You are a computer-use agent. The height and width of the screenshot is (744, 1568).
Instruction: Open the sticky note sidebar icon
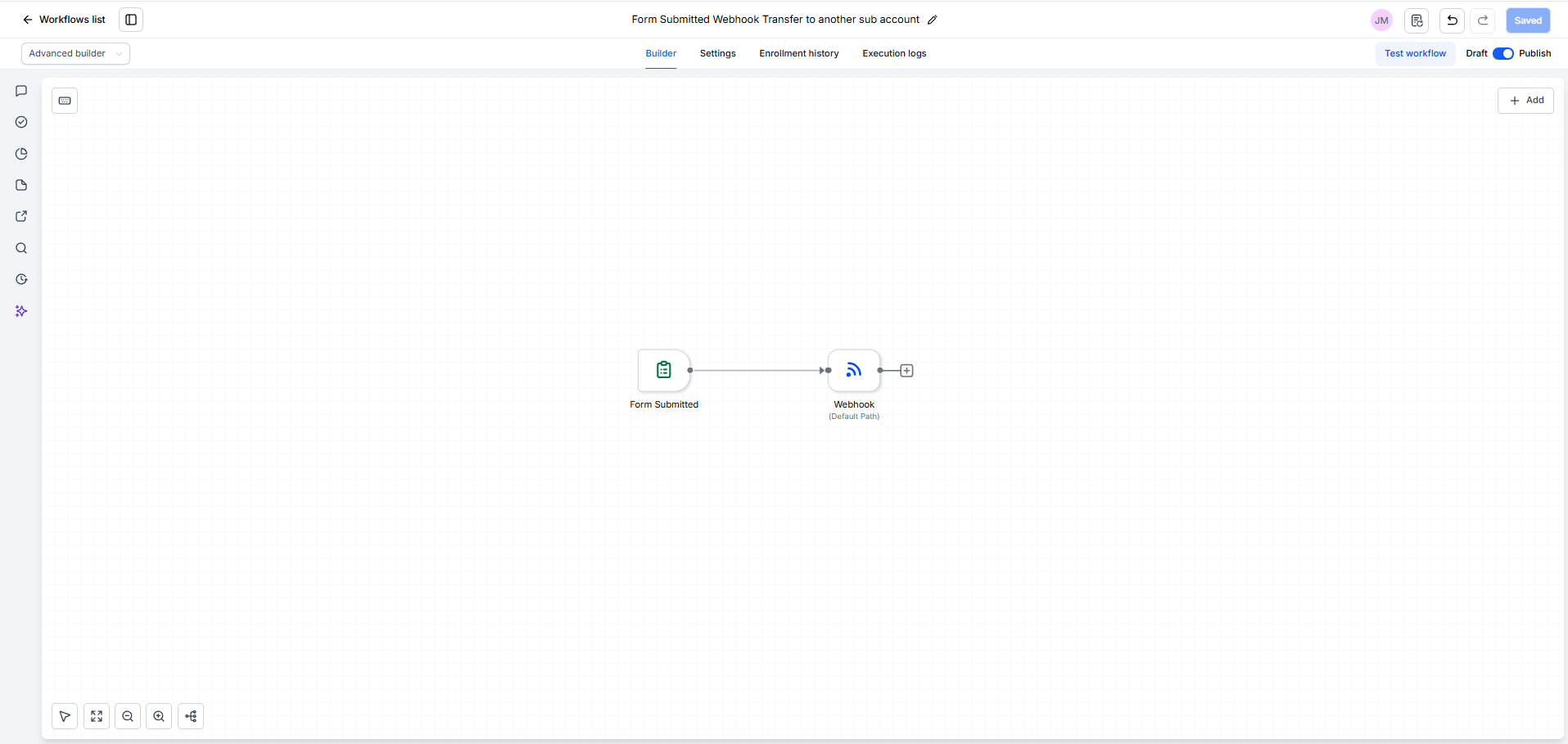[x=21, y=185]
